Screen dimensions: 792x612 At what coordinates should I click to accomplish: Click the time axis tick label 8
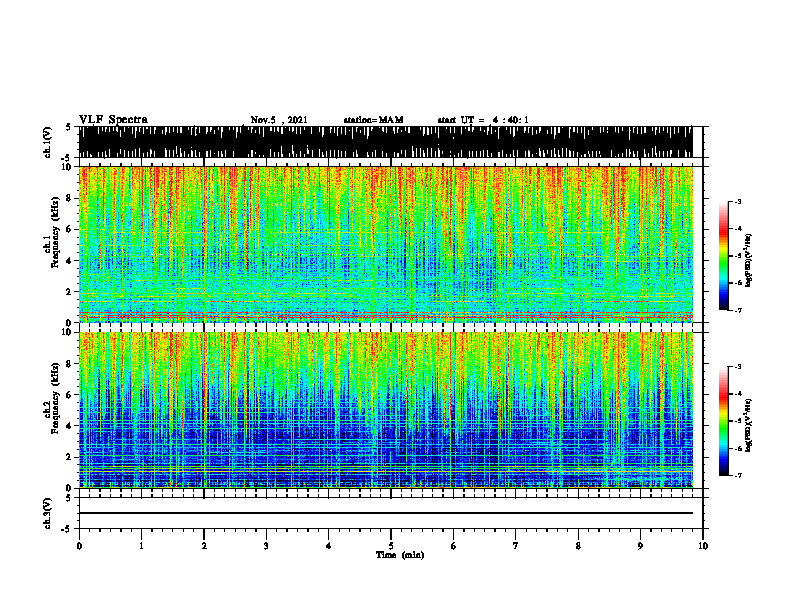[x=578, y=546]
